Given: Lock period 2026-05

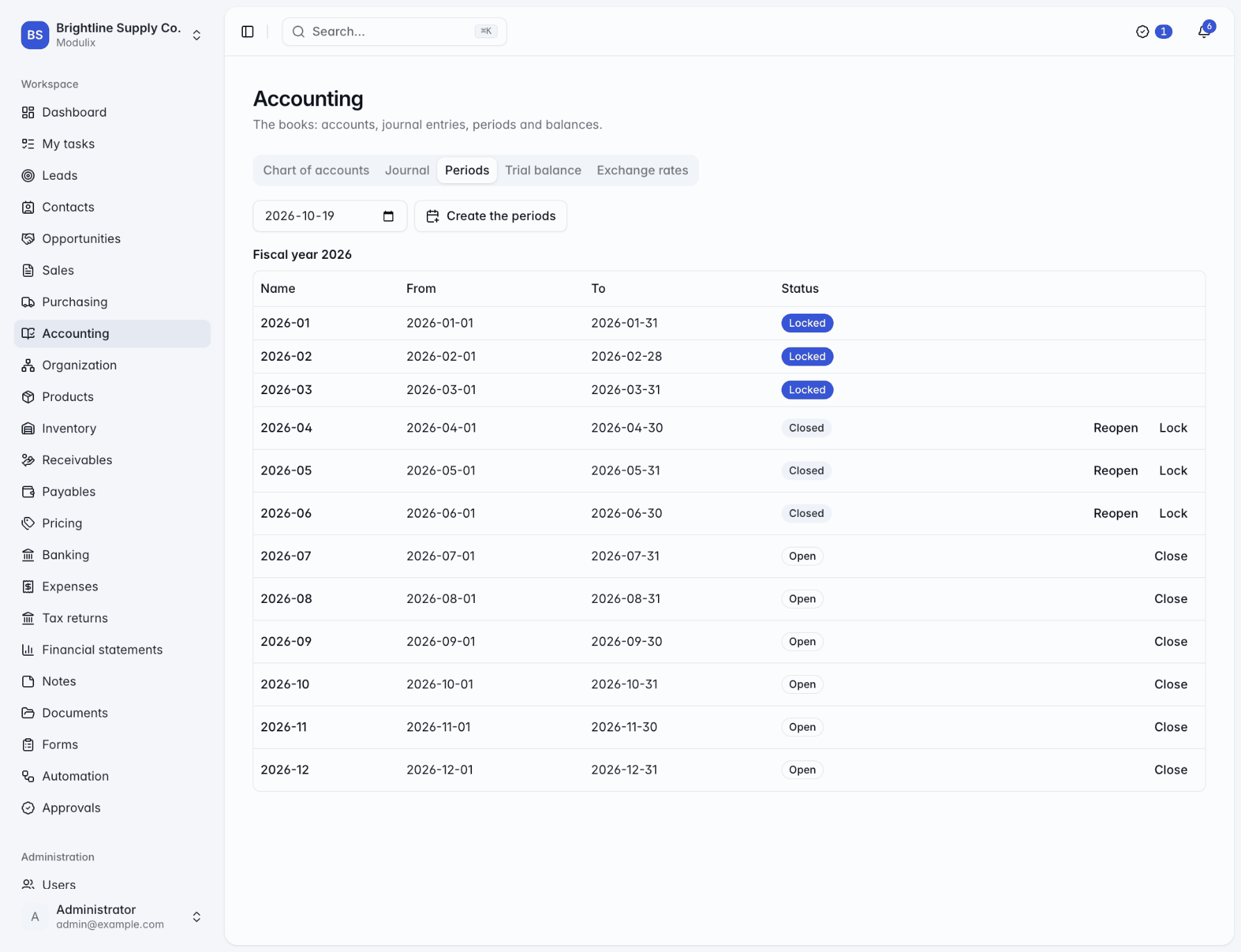Looking at the screenshot, I should (1173, 470).
